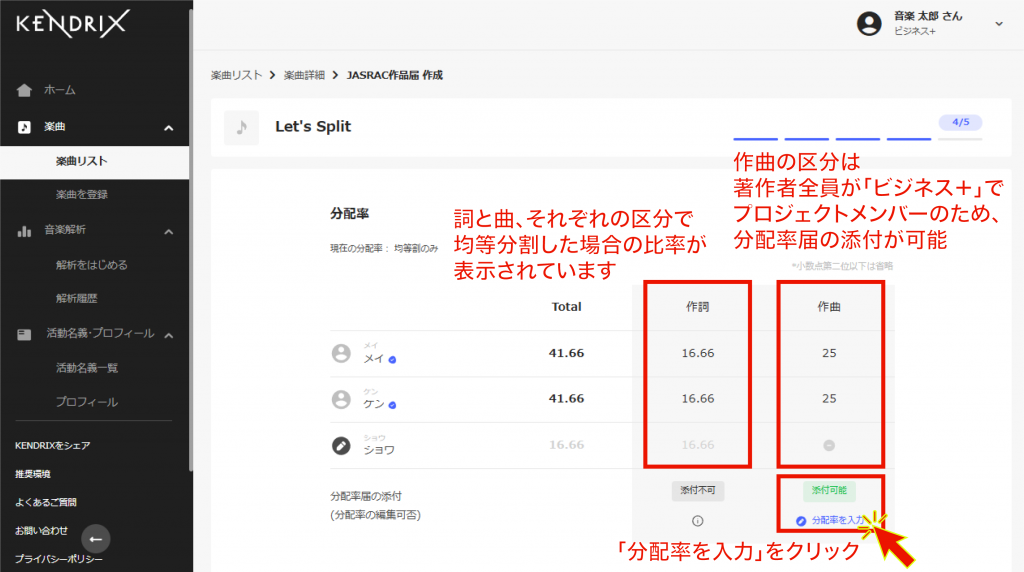Image resolution: width=1024 pixels, height=572 pixels.
Task: Click the KENDRIX logo
Action: click(72, 24)
